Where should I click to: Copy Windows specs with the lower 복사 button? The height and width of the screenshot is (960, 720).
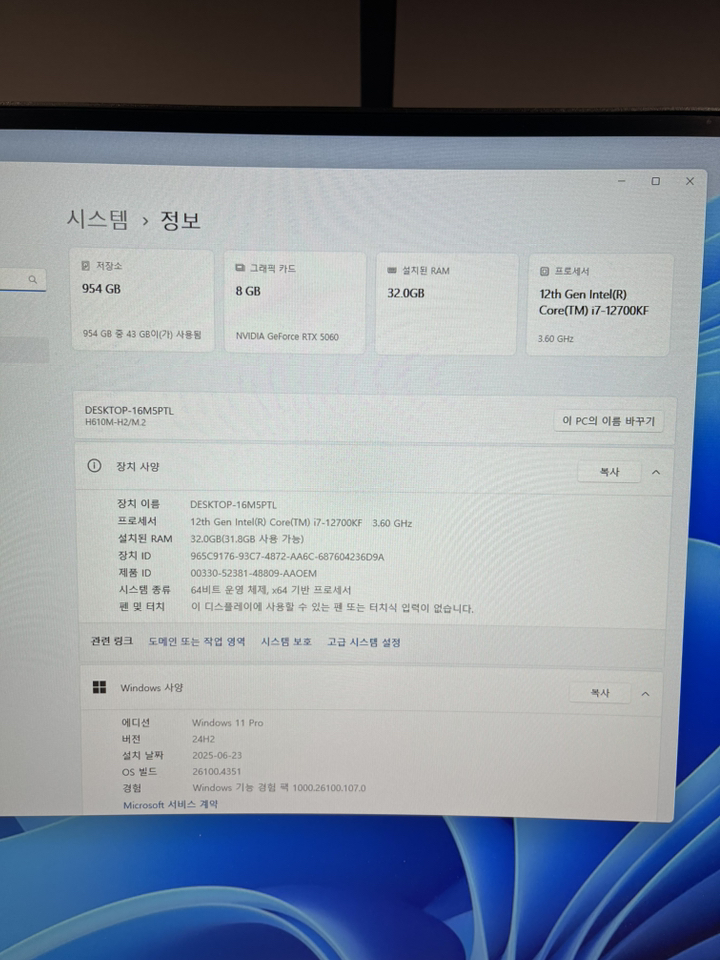tap(599, 693)
